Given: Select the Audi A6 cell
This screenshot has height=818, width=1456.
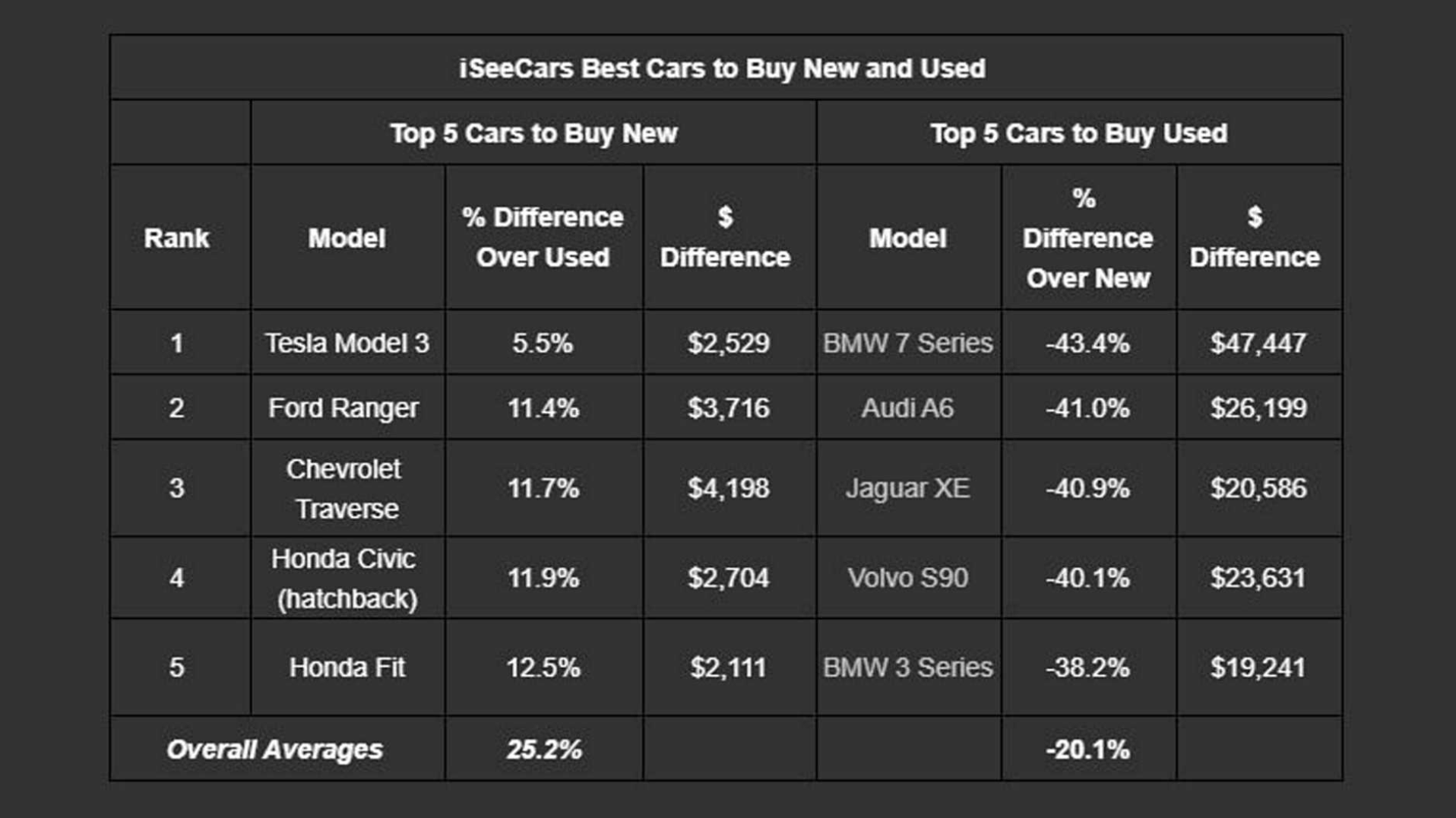Looking at the screenshot, I should tap(907, 408).
